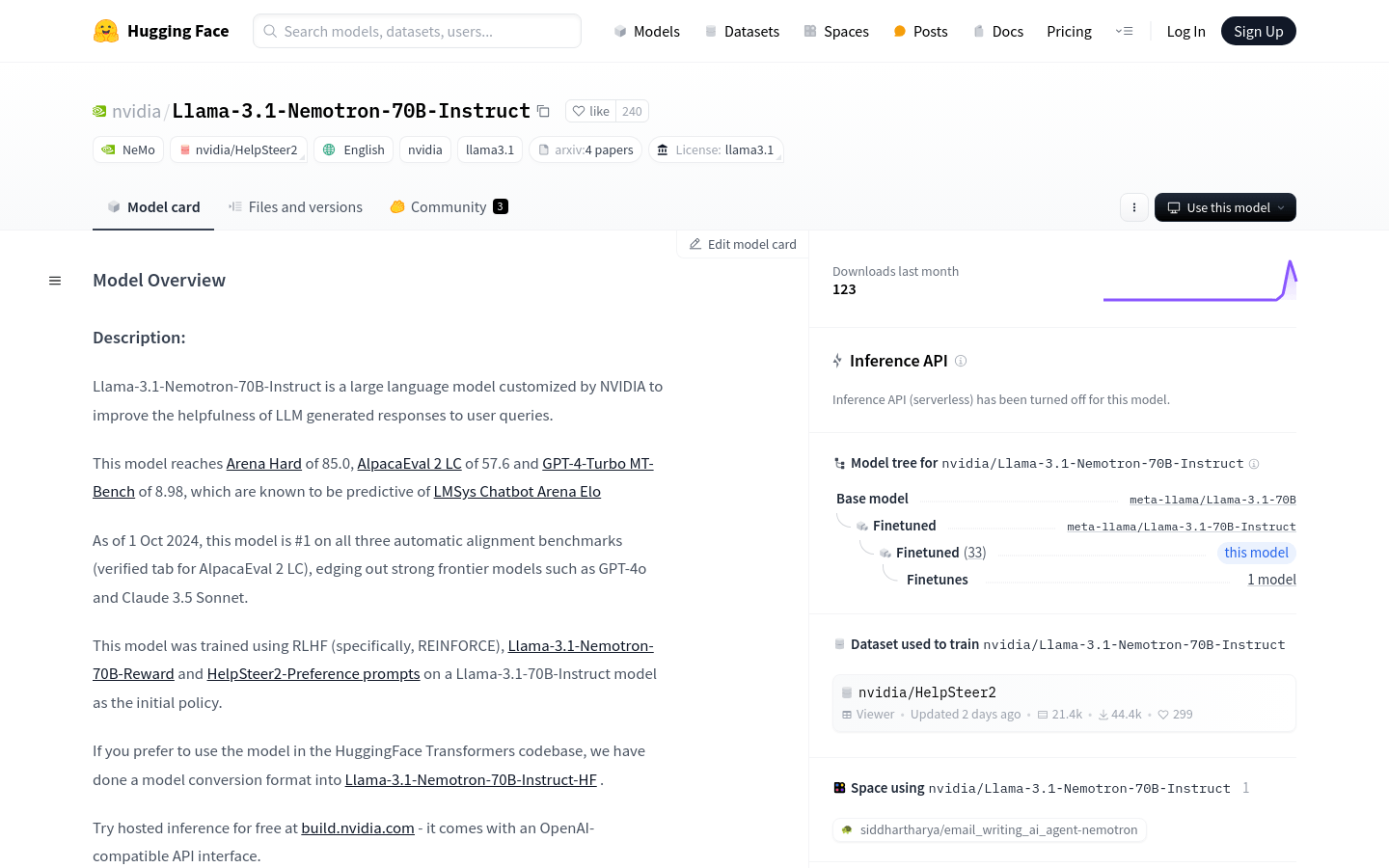Click the License llama3.1 tag
The height and width of the screenshot is (868, 1389).
pyautogui.click(x=716, y=149)
